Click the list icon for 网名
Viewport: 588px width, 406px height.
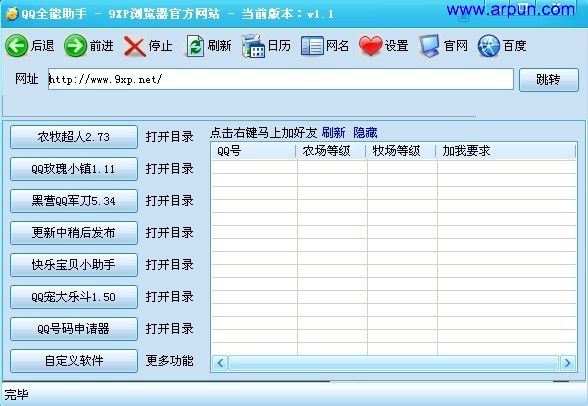312,46
